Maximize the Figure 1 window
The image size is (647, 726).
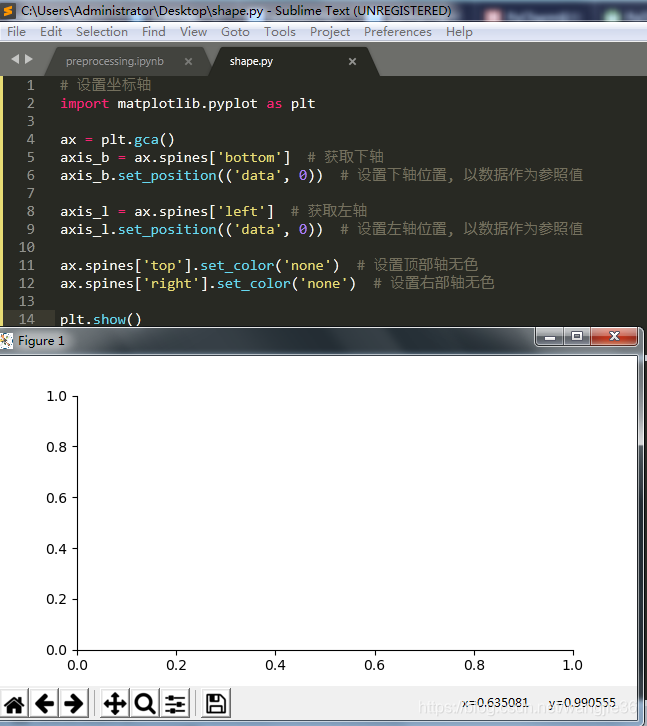tap(577, 337)
